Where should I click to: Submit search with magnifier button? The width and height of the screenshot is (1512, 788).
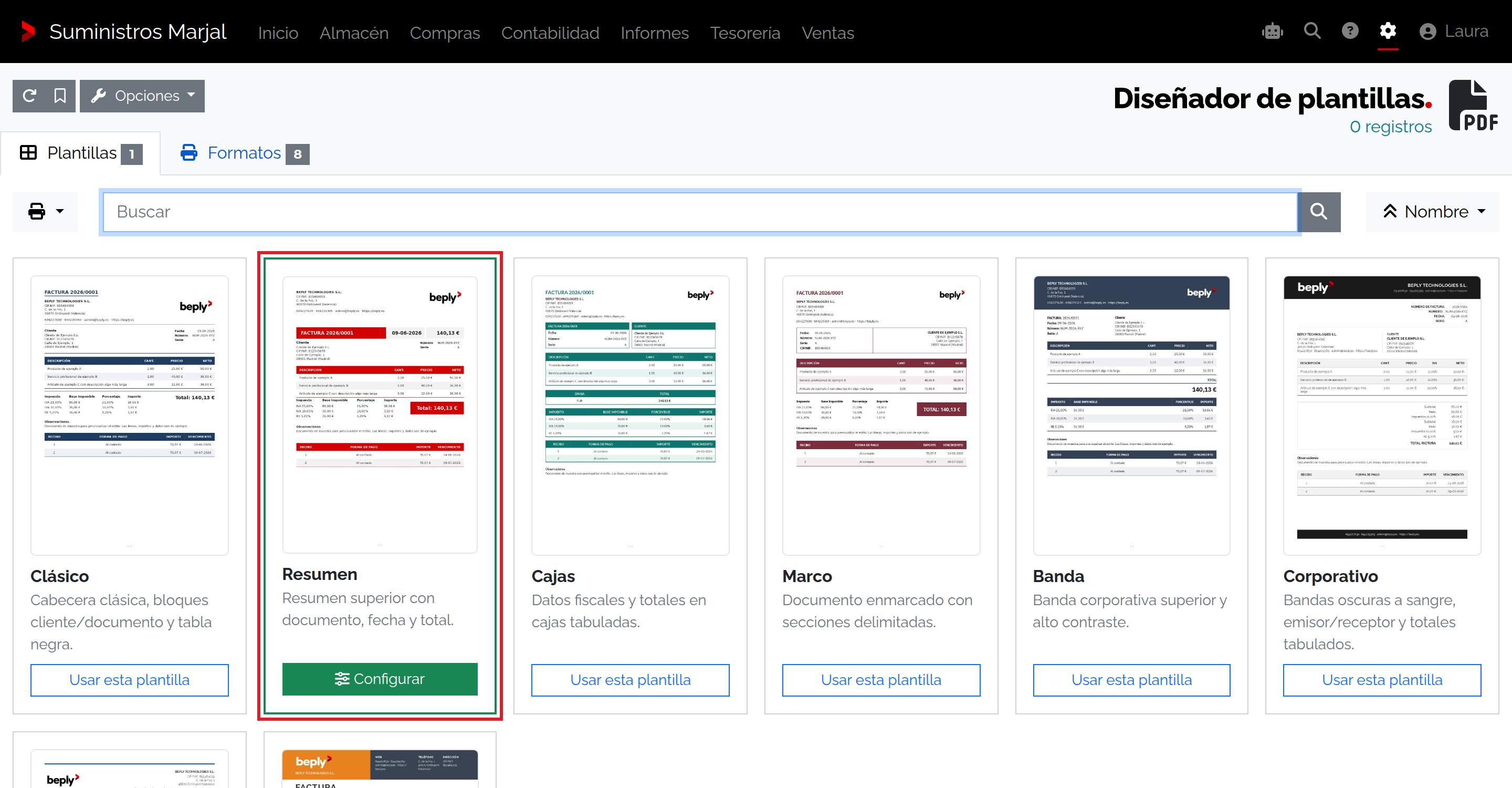point(1319,211)
